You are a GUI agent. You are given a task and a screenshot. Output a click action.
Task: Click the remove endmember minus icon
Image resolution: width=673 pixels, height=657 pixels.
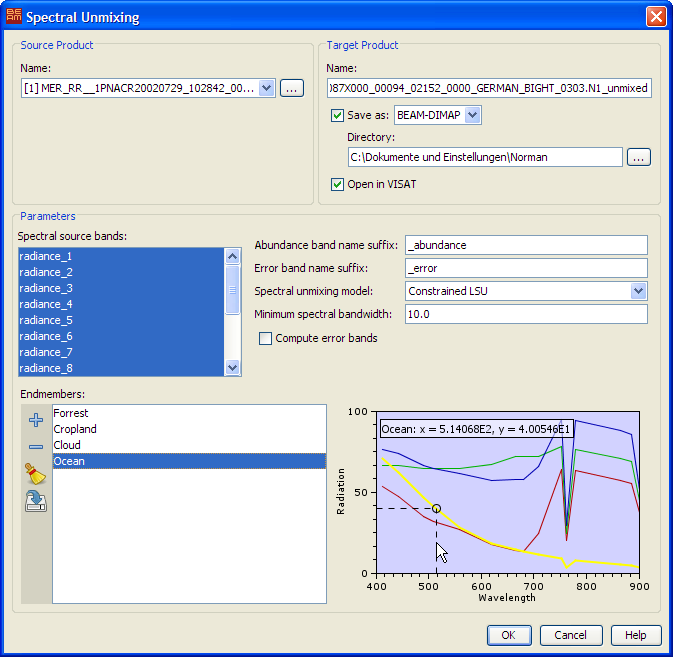pyautogui.click(x=36, y=446)
